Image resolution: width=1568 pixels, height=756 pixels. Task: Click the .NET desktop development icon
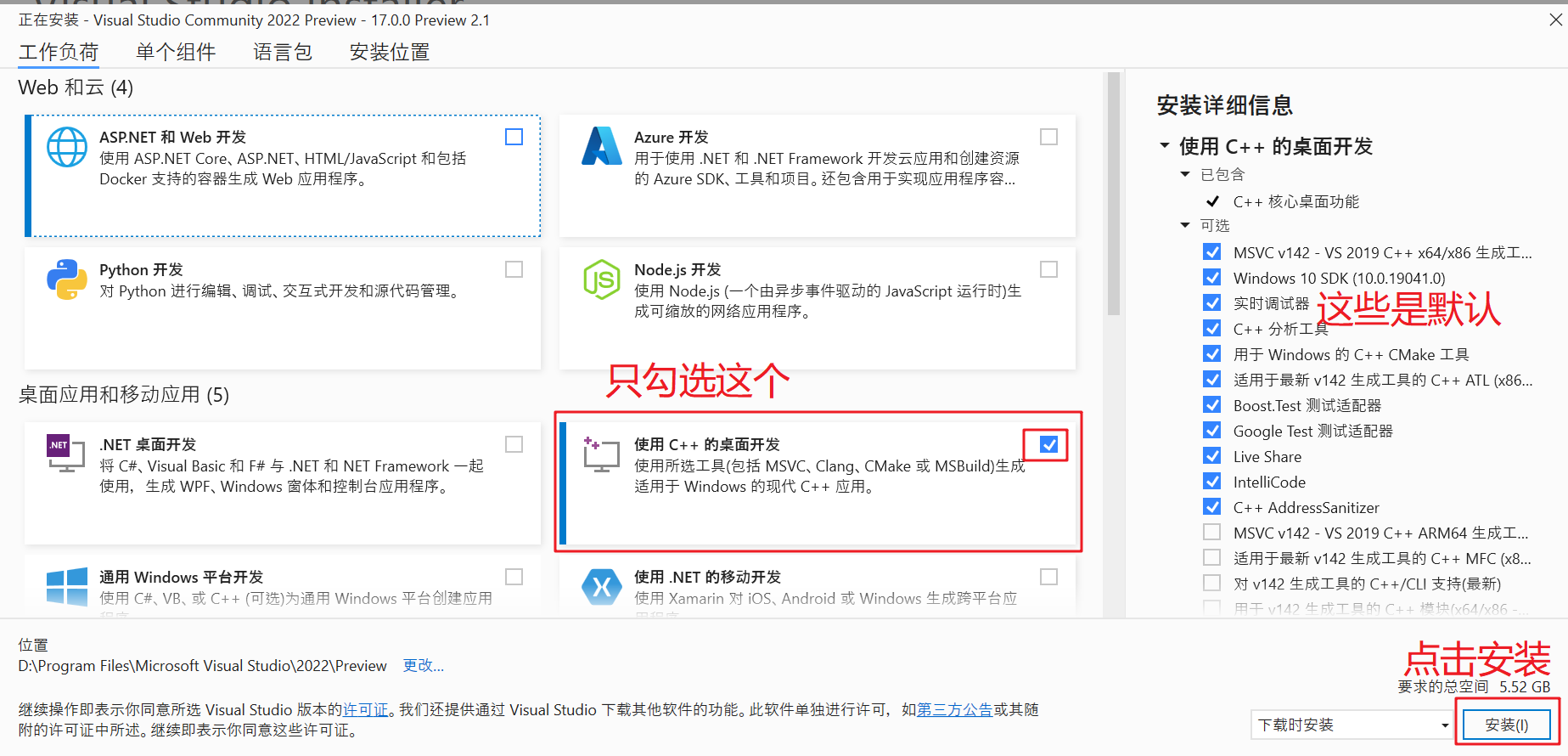(x=66, y=453)
